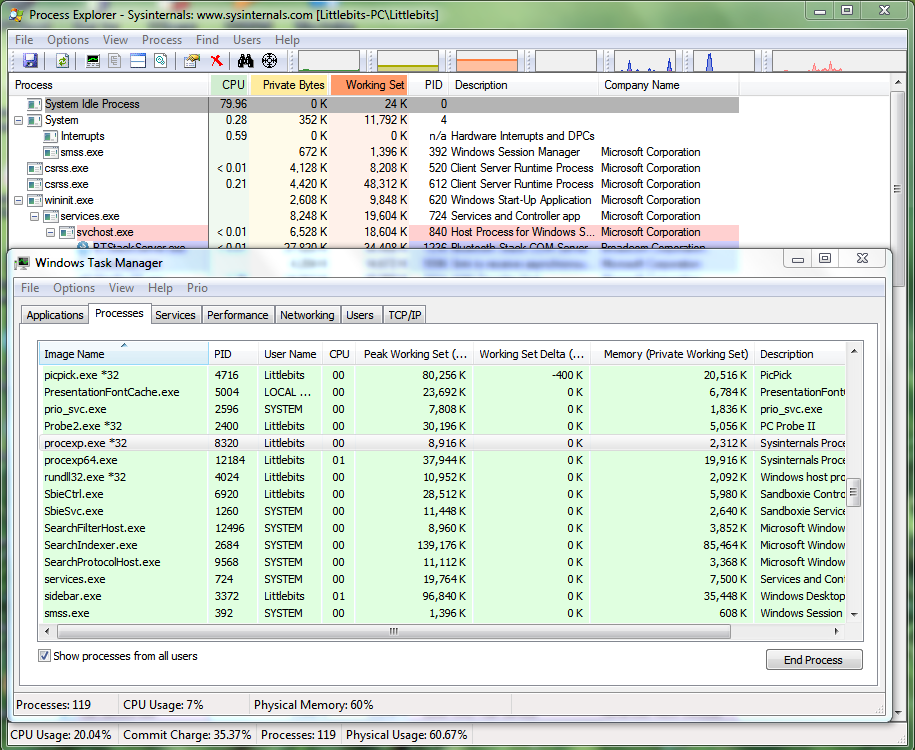The height and width of the screenshot is (750, 915).
Task: Open the Find menu in Process Explorer
Action: 207,40
